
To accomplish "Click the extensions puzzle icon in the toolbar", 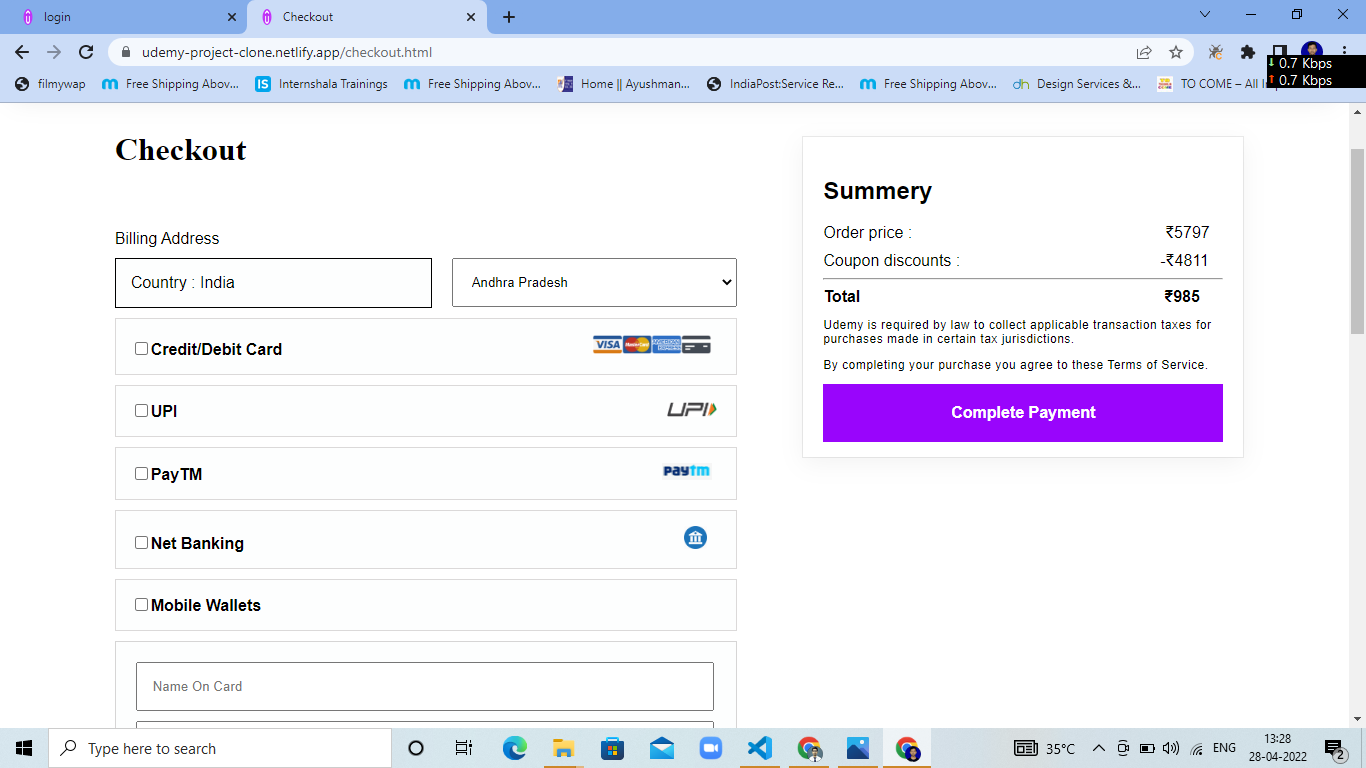I will coord(1249,52).
